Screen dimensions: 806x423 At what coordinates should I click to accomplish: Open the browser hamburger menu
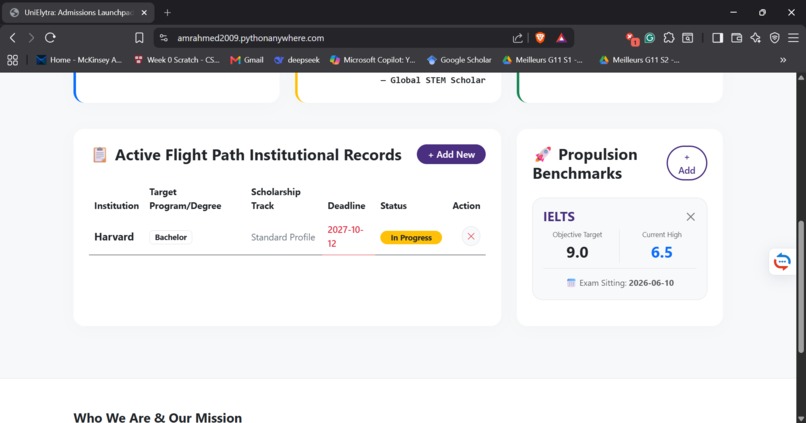pos(793,38)
